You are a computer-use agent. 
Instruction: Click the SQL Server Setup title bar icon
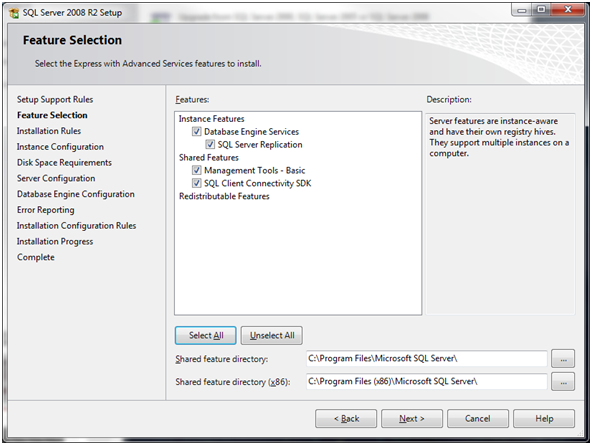pyautogui.click(x=14, y=13)
